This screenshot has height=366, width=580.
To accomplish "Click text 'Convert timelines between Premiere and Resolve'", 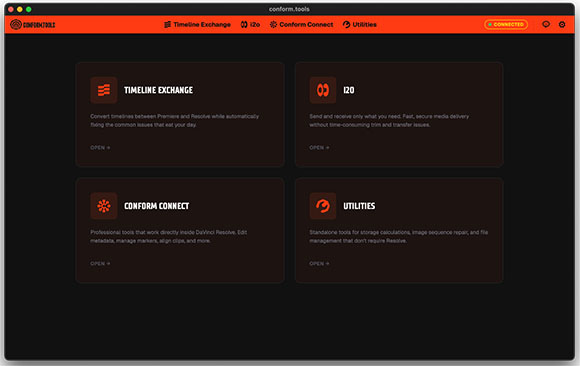I will [150, 116].
